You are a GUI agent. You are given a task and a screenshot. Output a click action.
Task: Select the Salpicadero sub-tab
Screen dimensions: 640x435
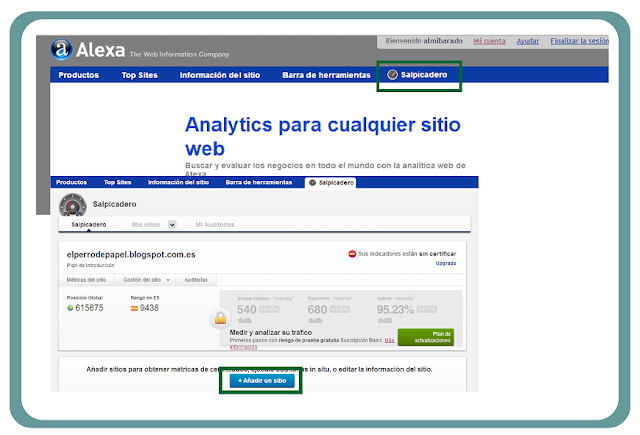tap(89, 224)
